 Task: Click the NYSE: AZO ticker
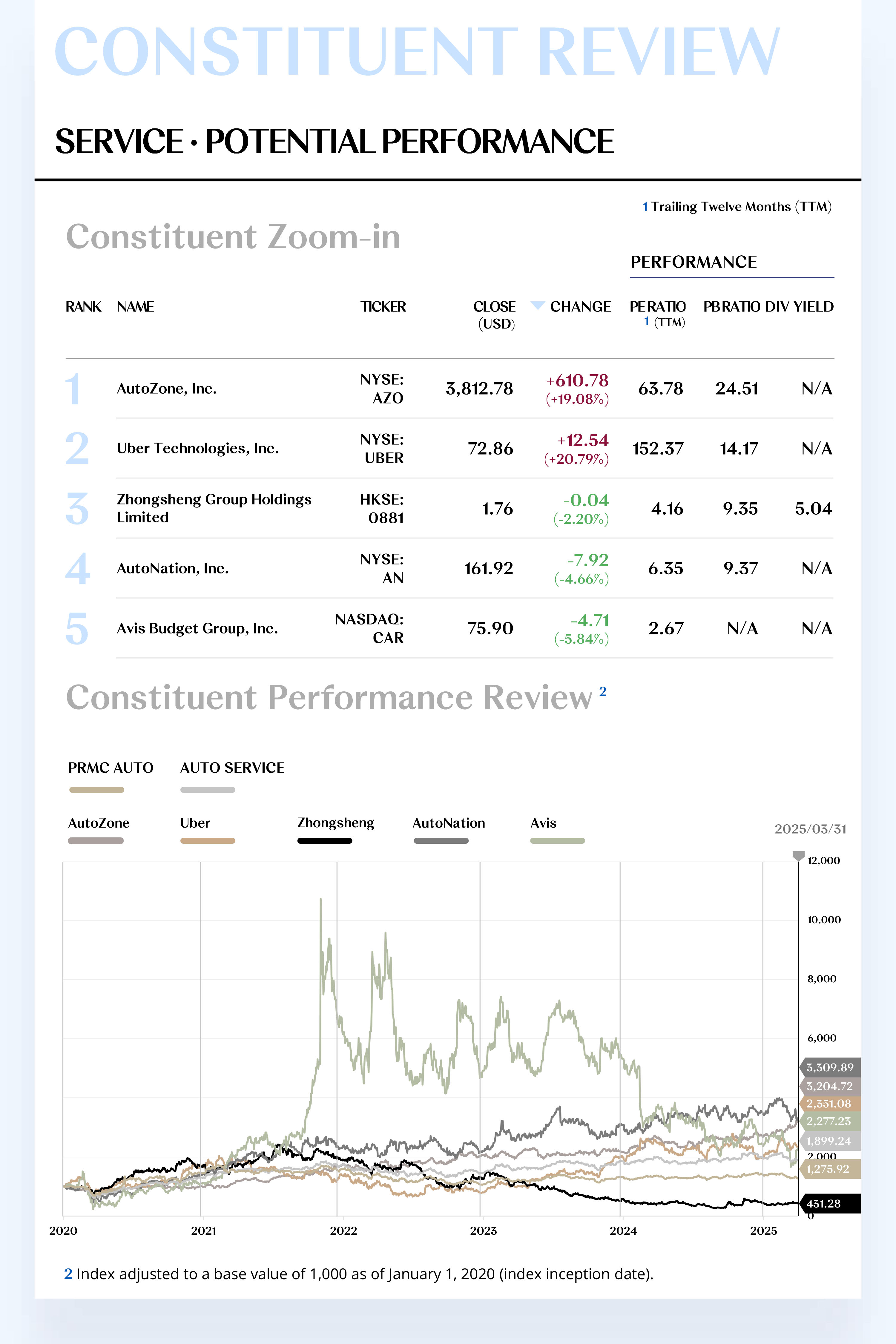point(382,389)
